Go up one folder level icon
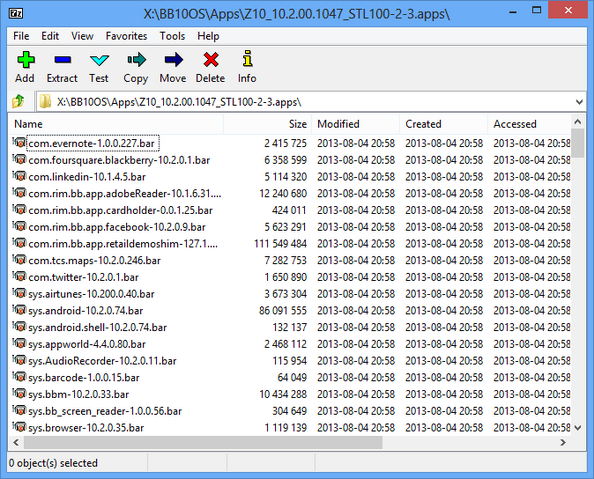594x479 pixels. [18, 102]
